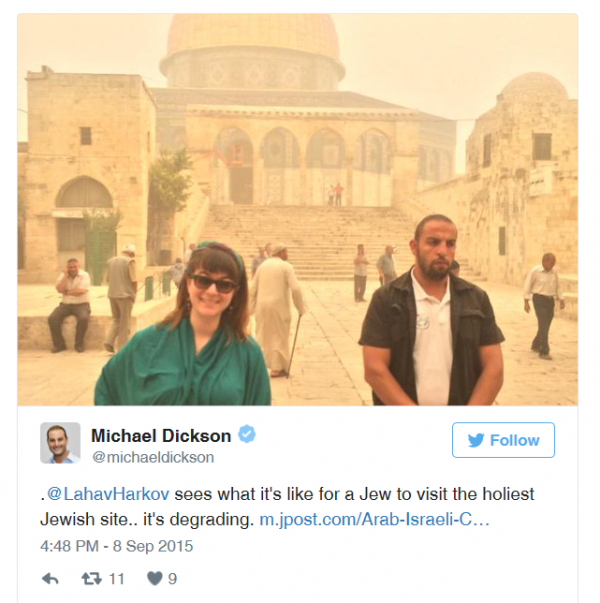Screen dimensions: 600x603
Task: View the 9 likes count
Action: point(172,579)
